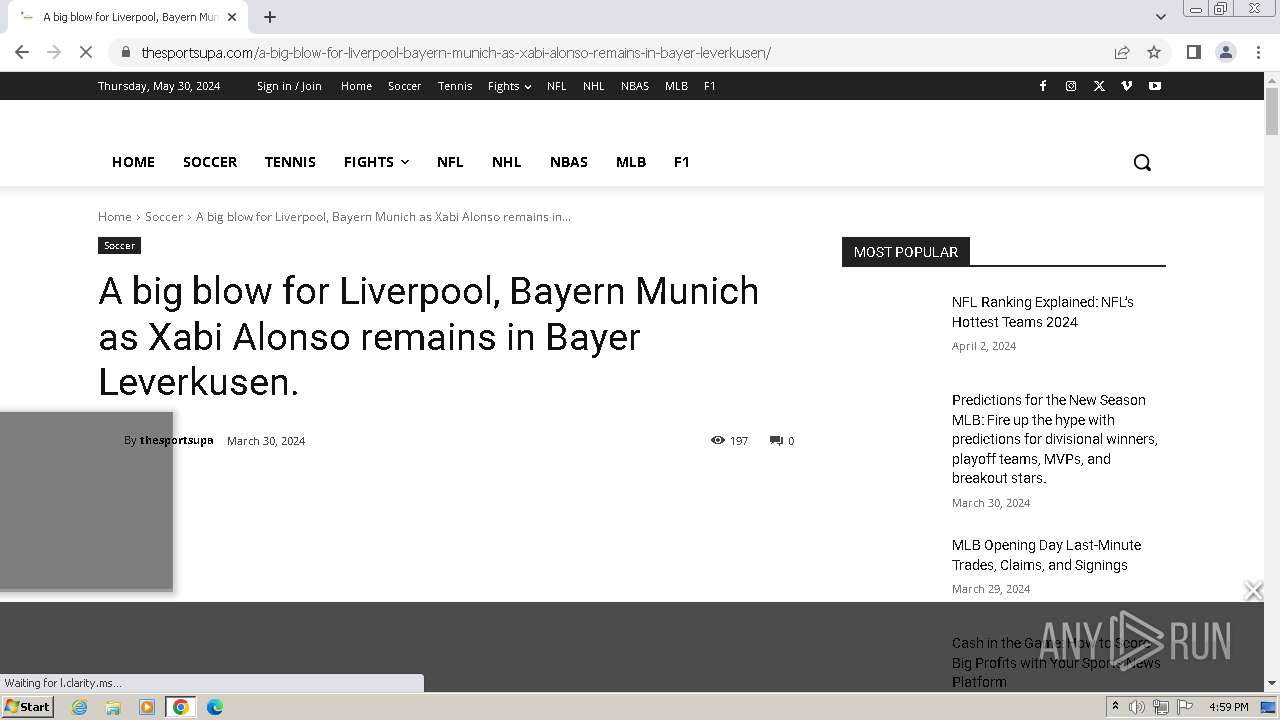Stop page loading button
1280x720 pixels.
(86, 52)
